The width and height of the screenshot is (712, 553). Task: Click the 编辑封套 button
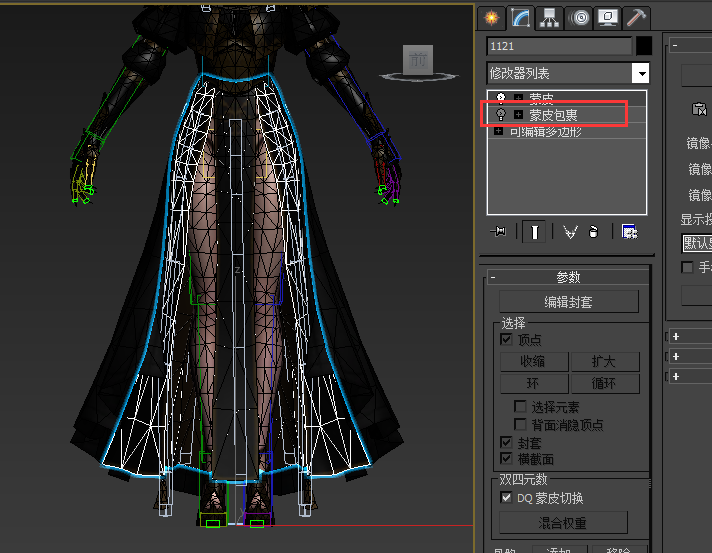coord(569,302)
